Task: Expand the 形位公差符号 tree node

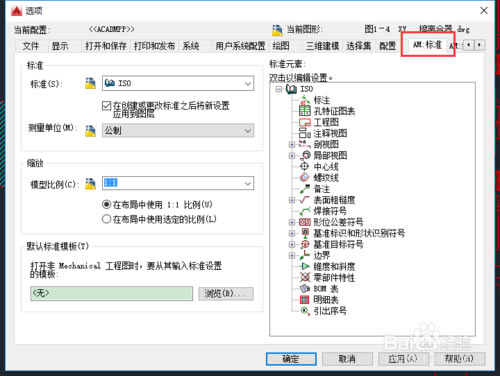Action: 292,222
